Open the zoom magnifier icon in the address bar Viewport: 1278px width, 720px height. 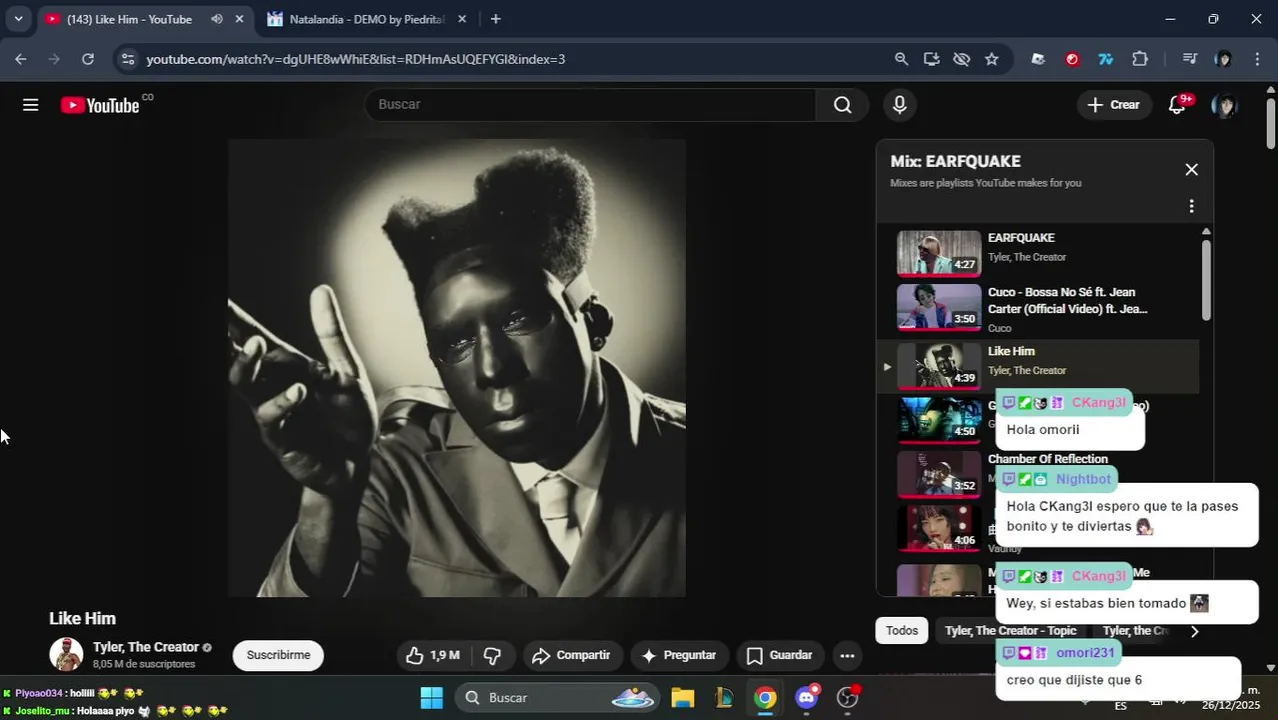tap(901, 59)
